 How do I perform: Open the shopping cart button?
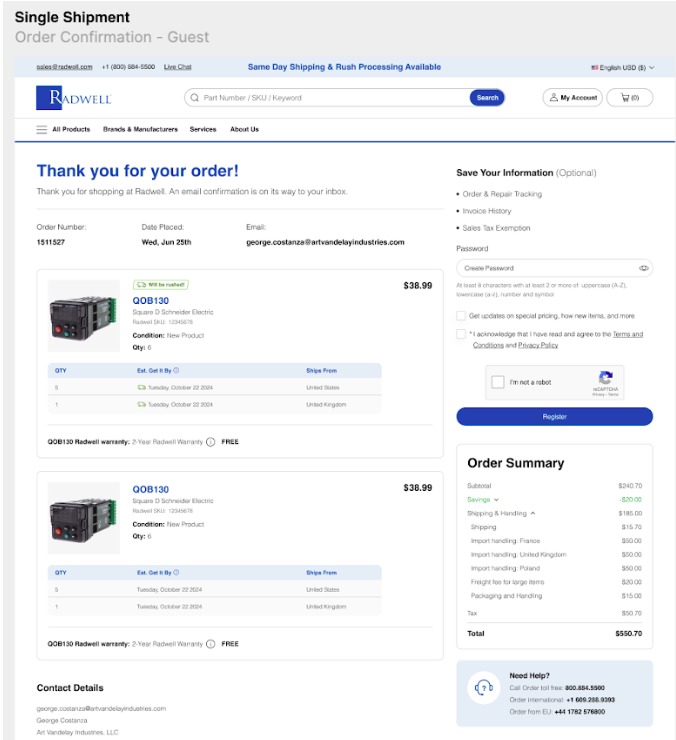630,98
